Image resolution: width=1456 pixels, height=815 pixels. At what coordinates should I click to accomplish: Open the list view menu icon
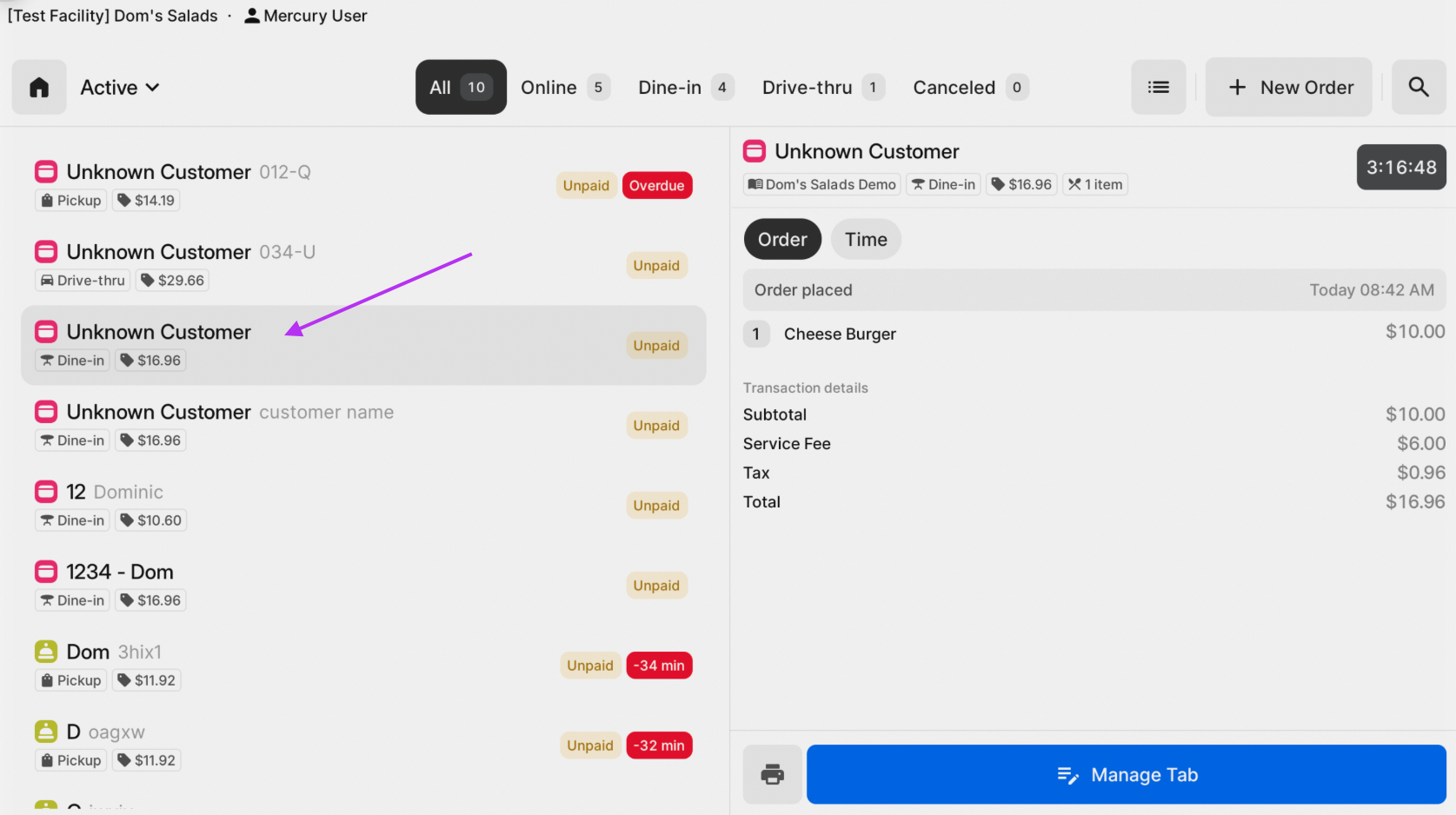coord(1158,87)
